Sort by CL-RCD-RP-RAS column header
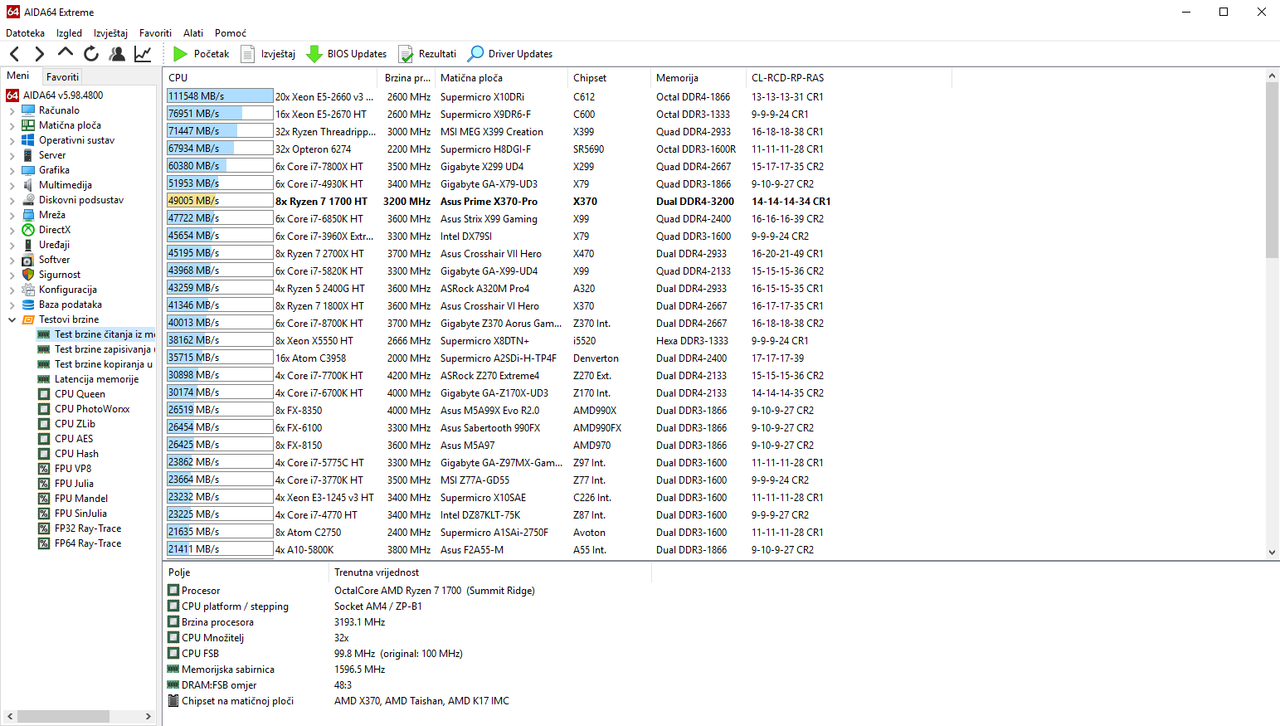The image size is (1280, 726). pos(849,78)
